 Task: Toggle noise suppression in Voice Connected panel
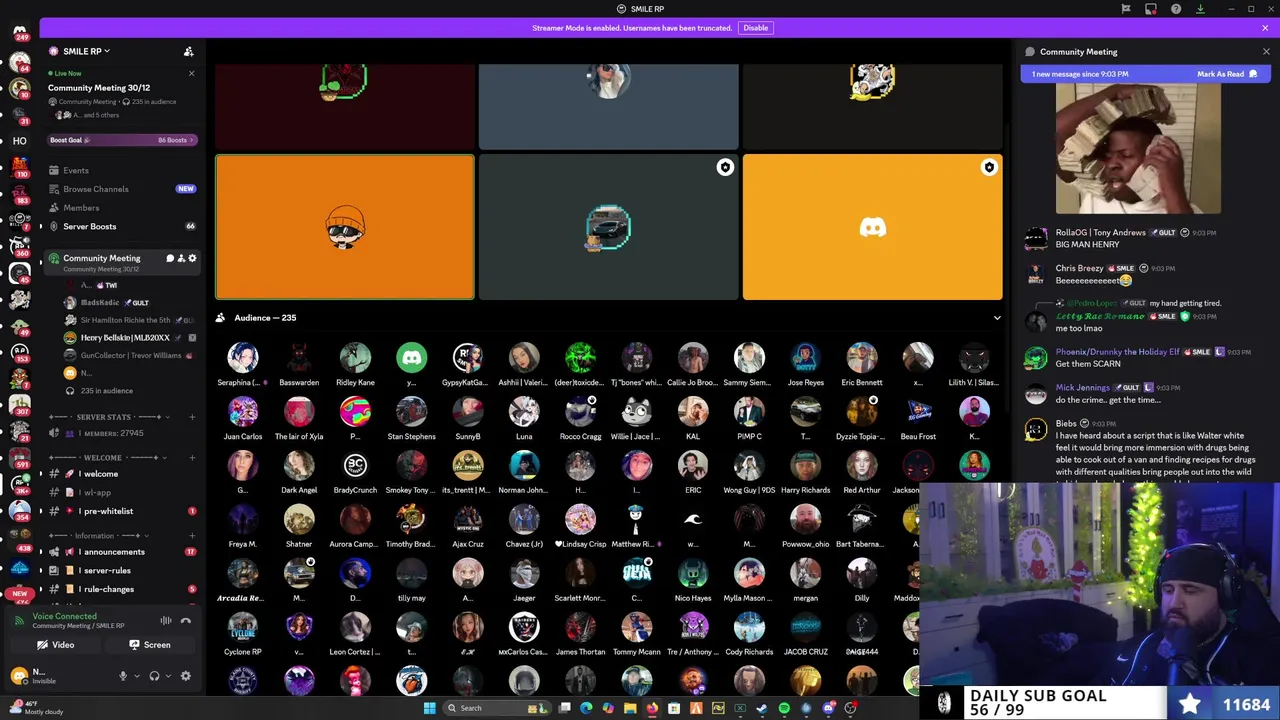point(166,621)
